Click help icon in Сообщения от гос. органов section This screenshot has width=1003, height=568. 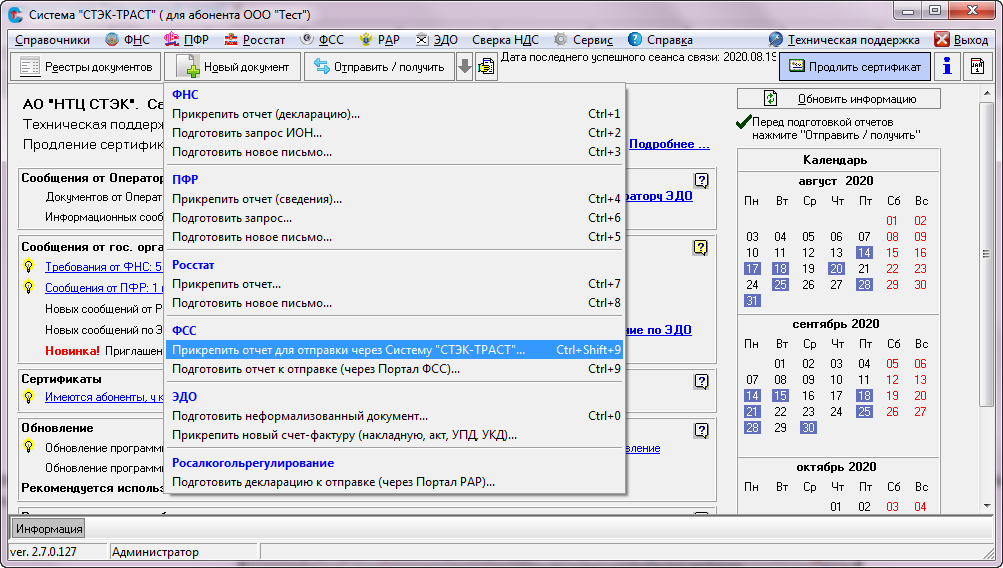(x=701, y=248)
